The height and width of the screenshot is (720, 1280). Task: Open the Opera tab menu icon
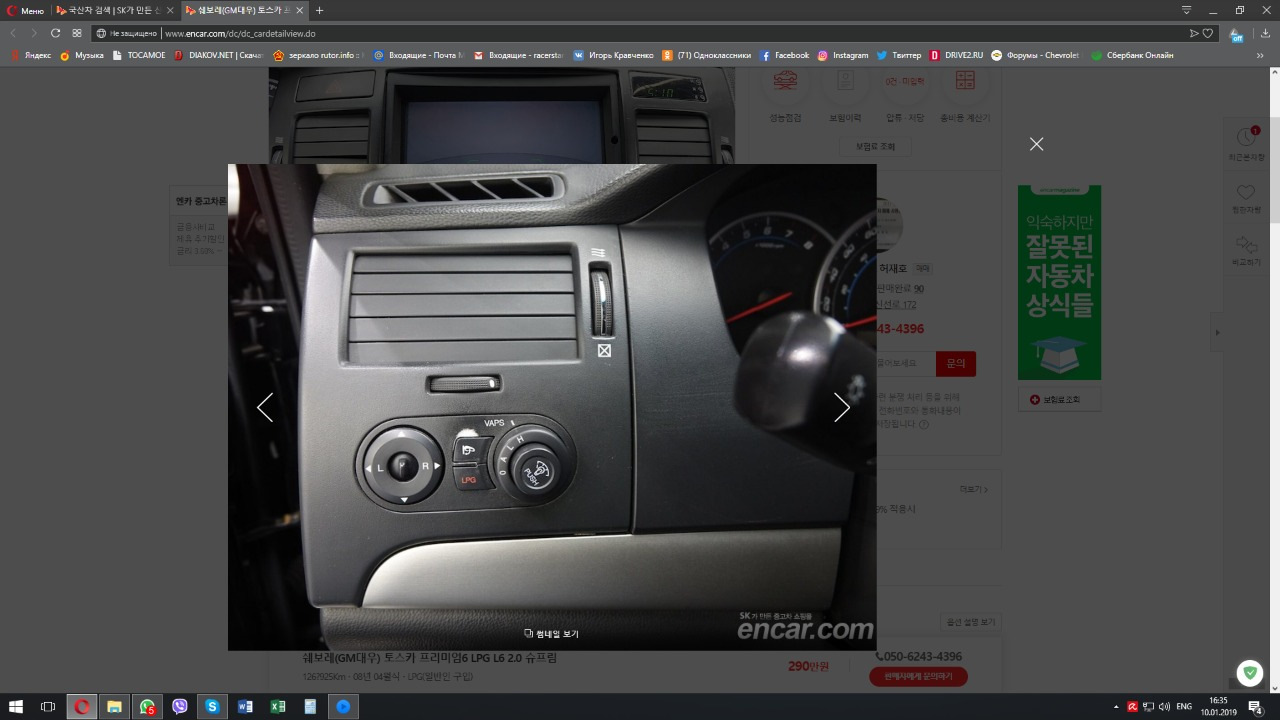pos(1186,10)
